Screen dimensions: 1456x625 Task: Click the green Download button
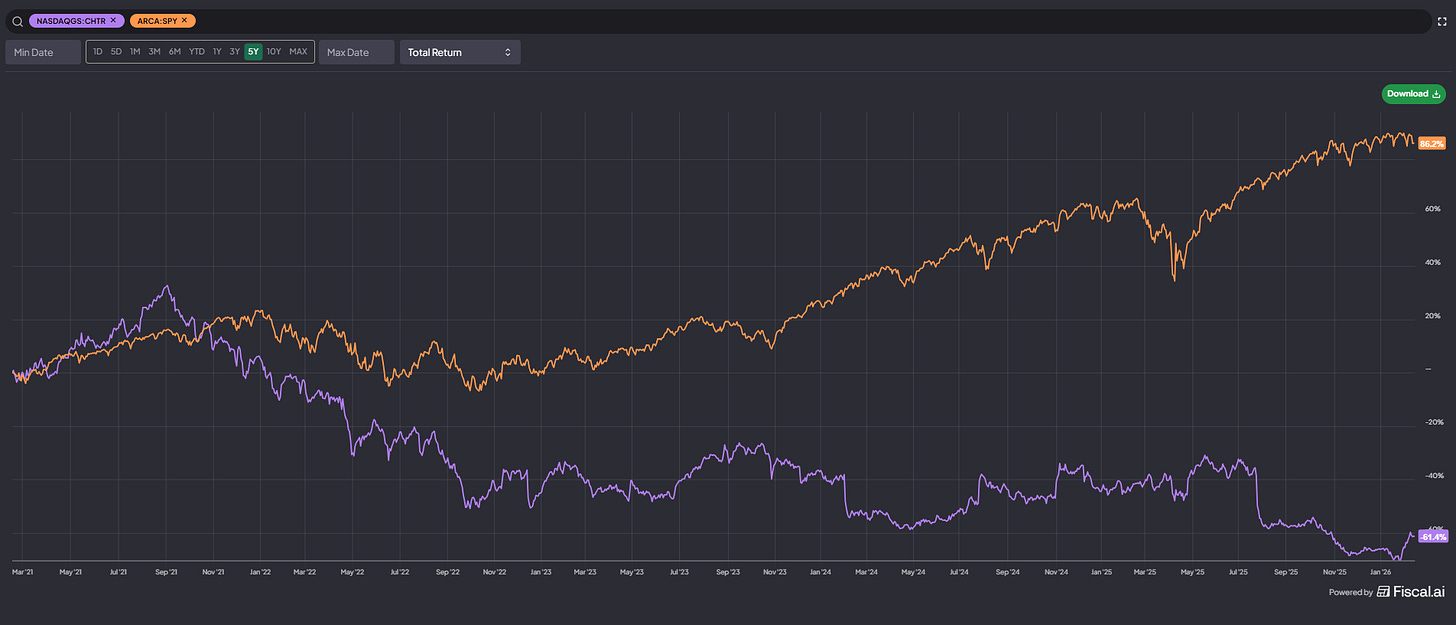tap(1414, 94)
